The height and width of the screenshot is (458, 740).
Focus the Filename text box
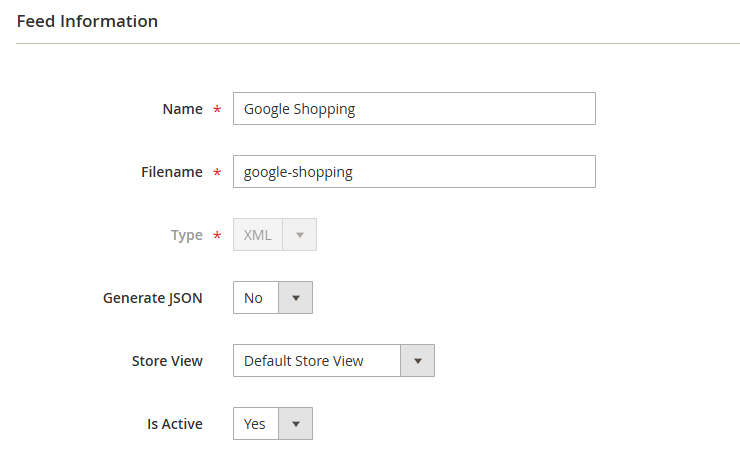[x=413, y=172]
